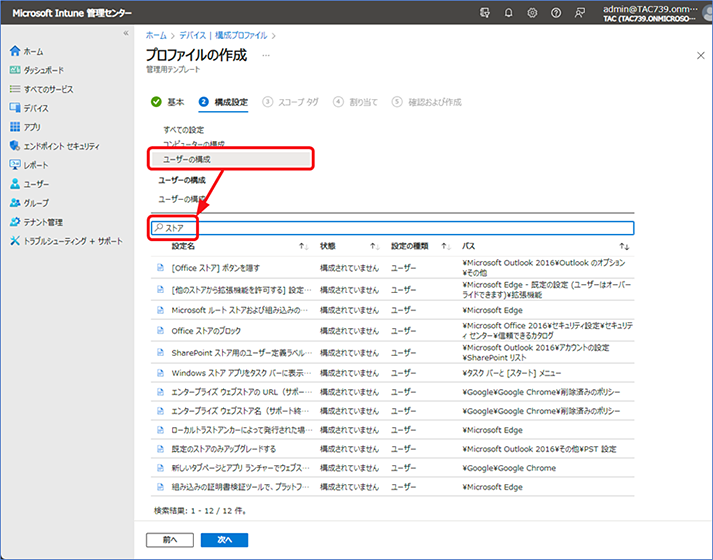Image resolution: width=713 pixels, height=560 pixels.
Task: Sort by パス column arrows
Action: tap(624, 246)
